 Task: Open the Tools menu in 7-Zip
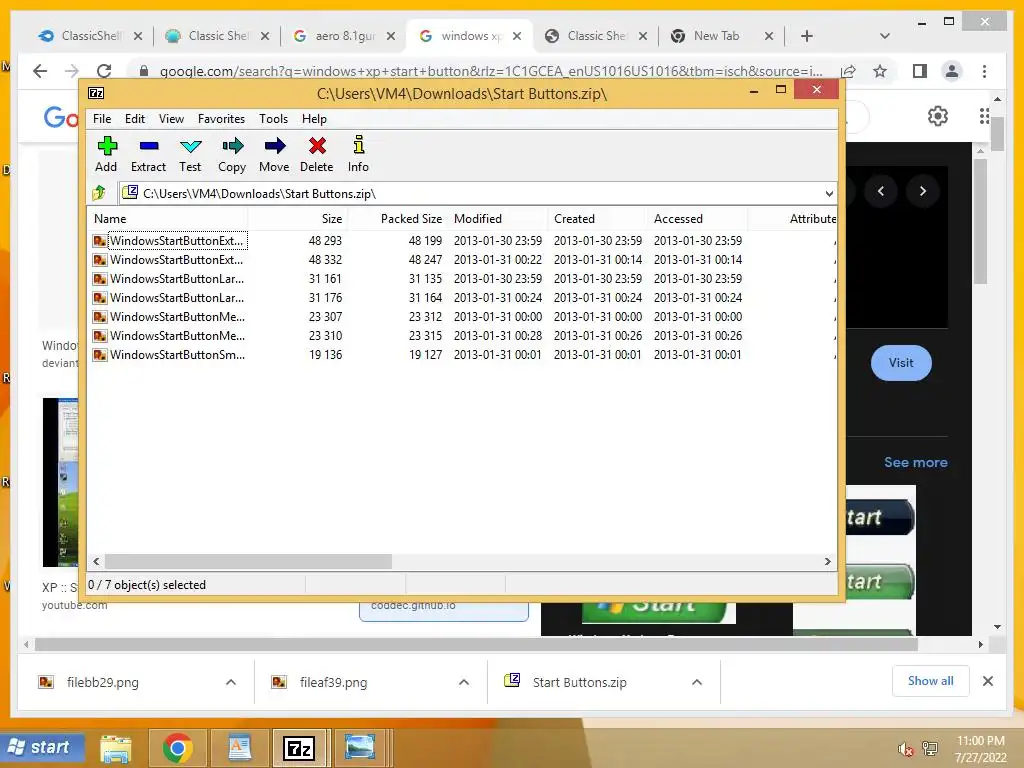coord(274,119)
